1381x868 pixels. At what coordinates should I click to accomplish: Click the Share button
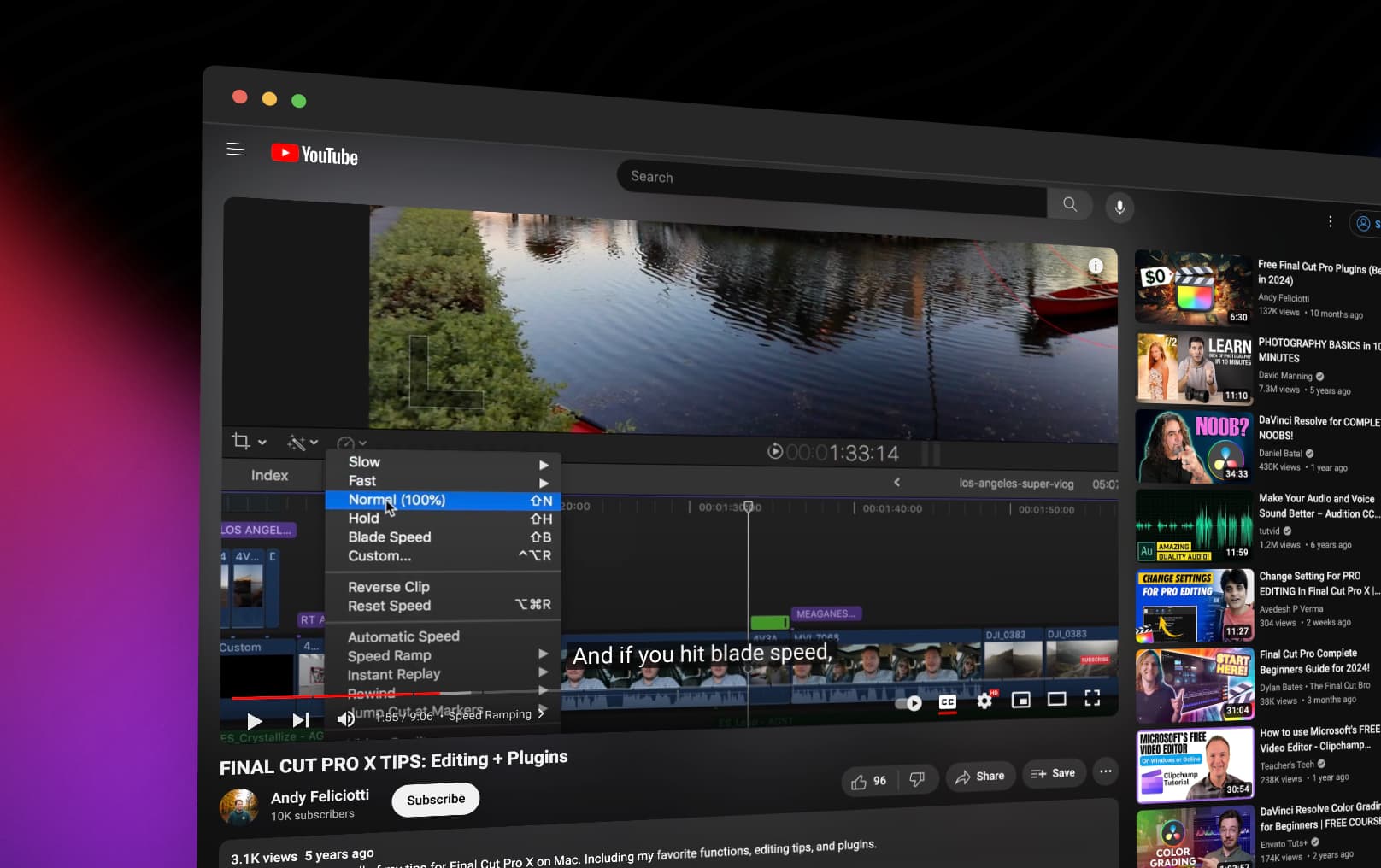pyautogui.click(x=980, y=776)
